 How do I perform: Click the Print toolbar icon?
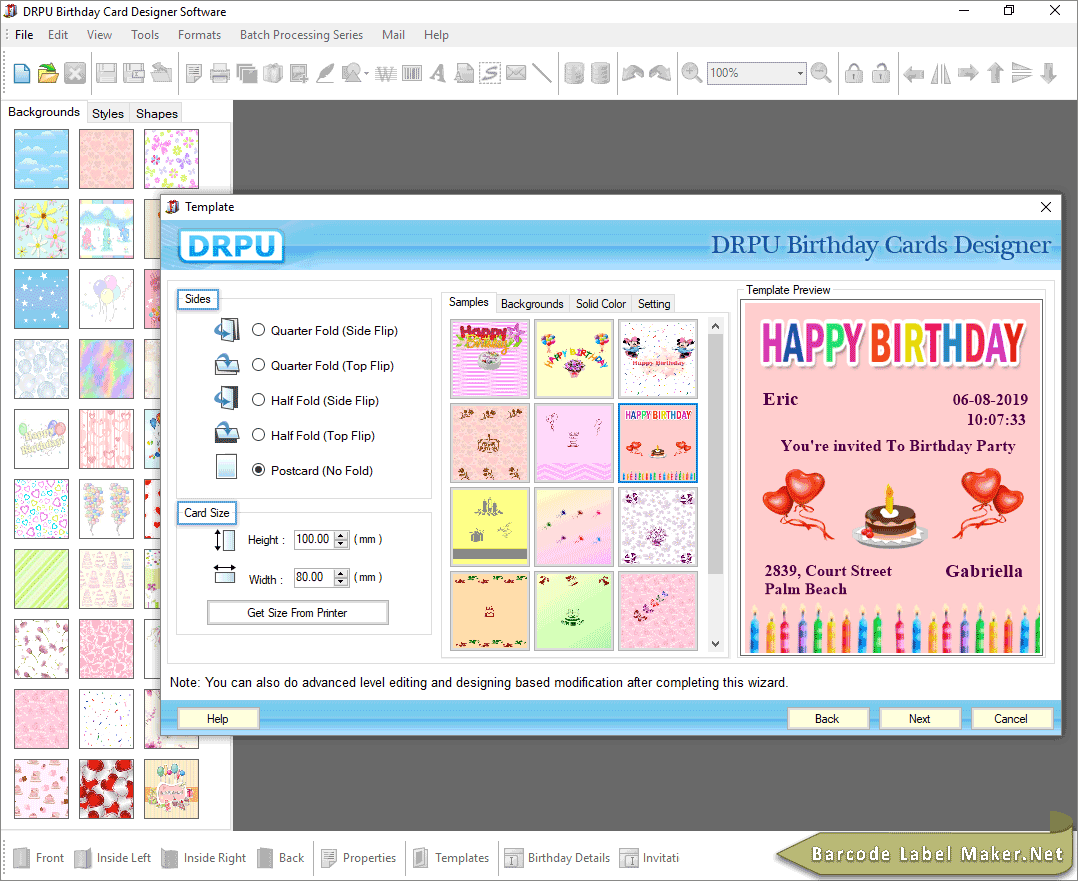(220, 73)
